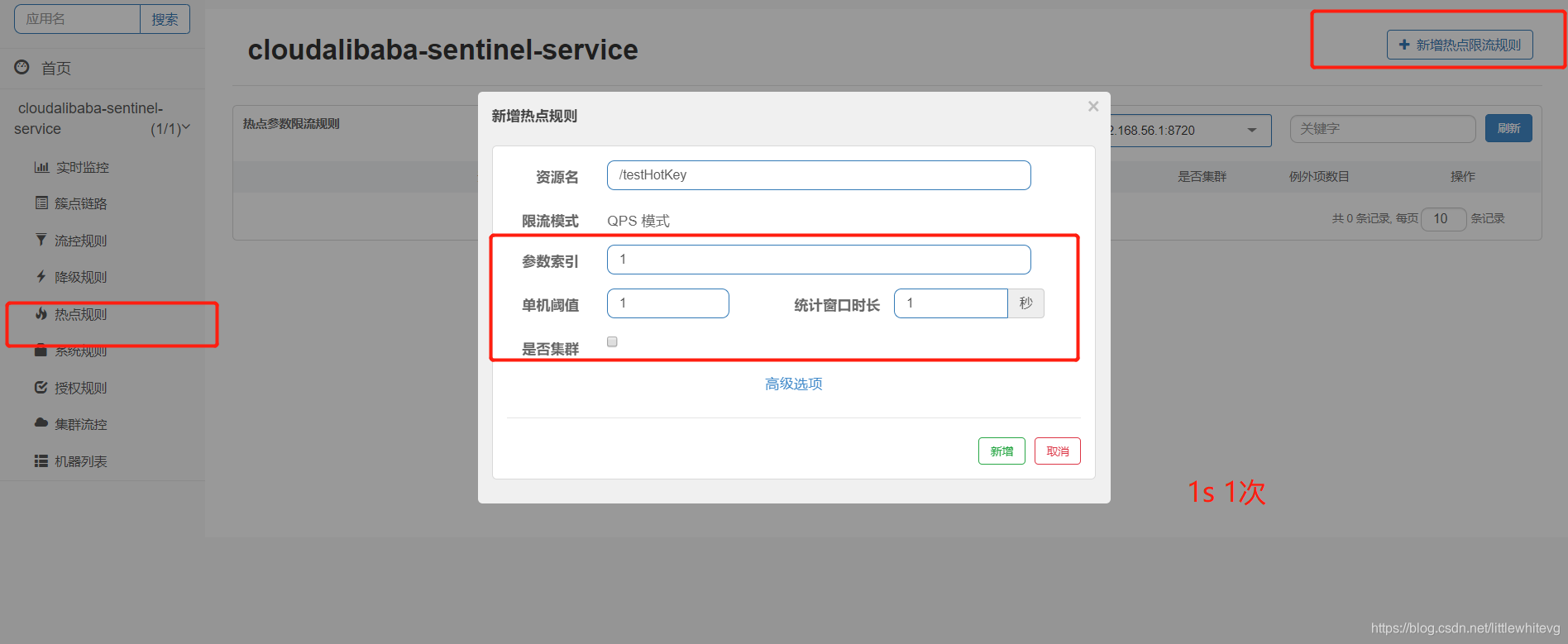The width and height of the screenshot is (1568, 644).
Task: Click the QPS 模式 text
Action: coord(638,221)
